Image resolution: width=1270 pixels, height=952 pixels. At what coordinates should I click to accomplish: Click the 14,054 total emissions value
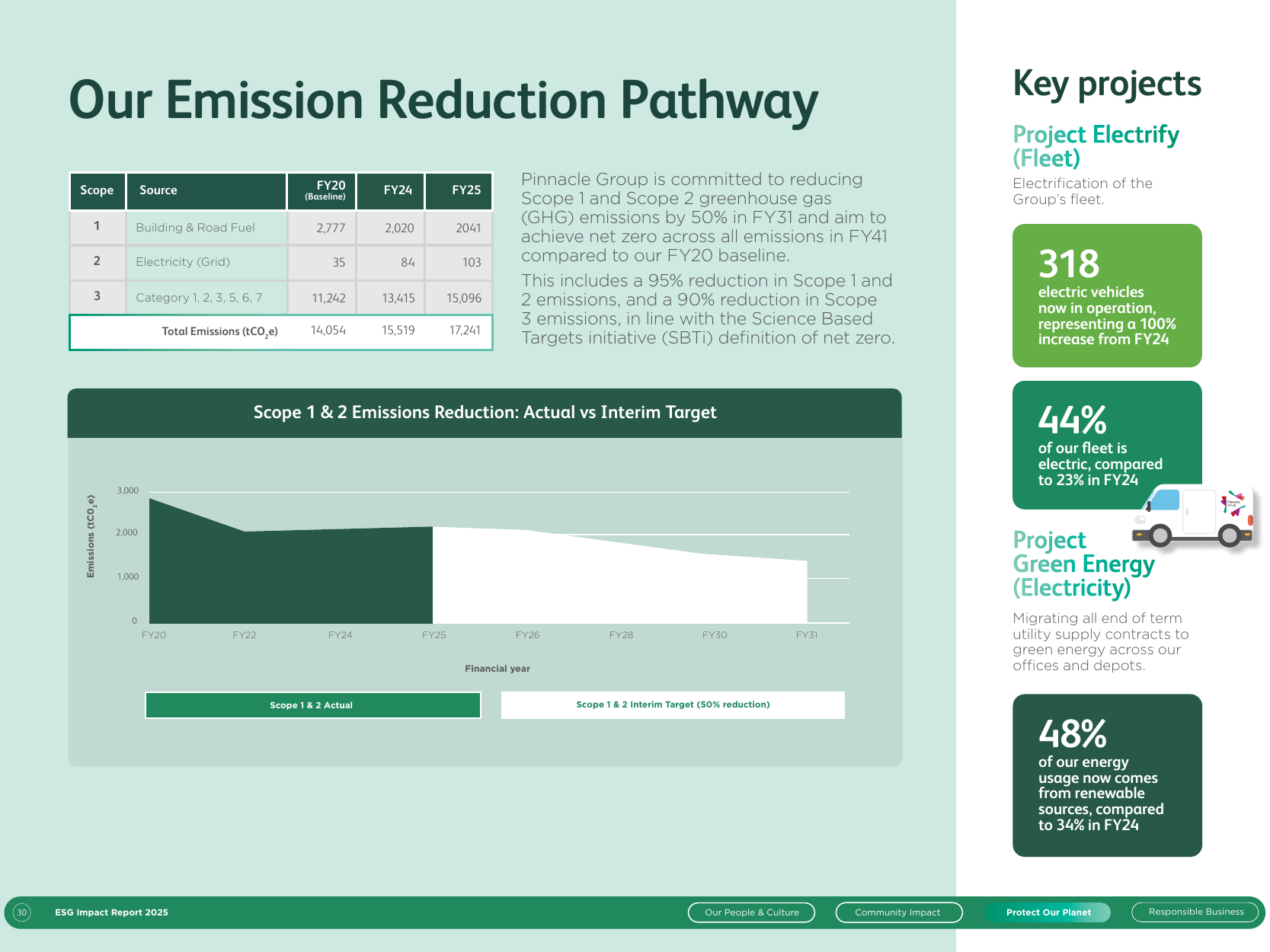(328, 331)
